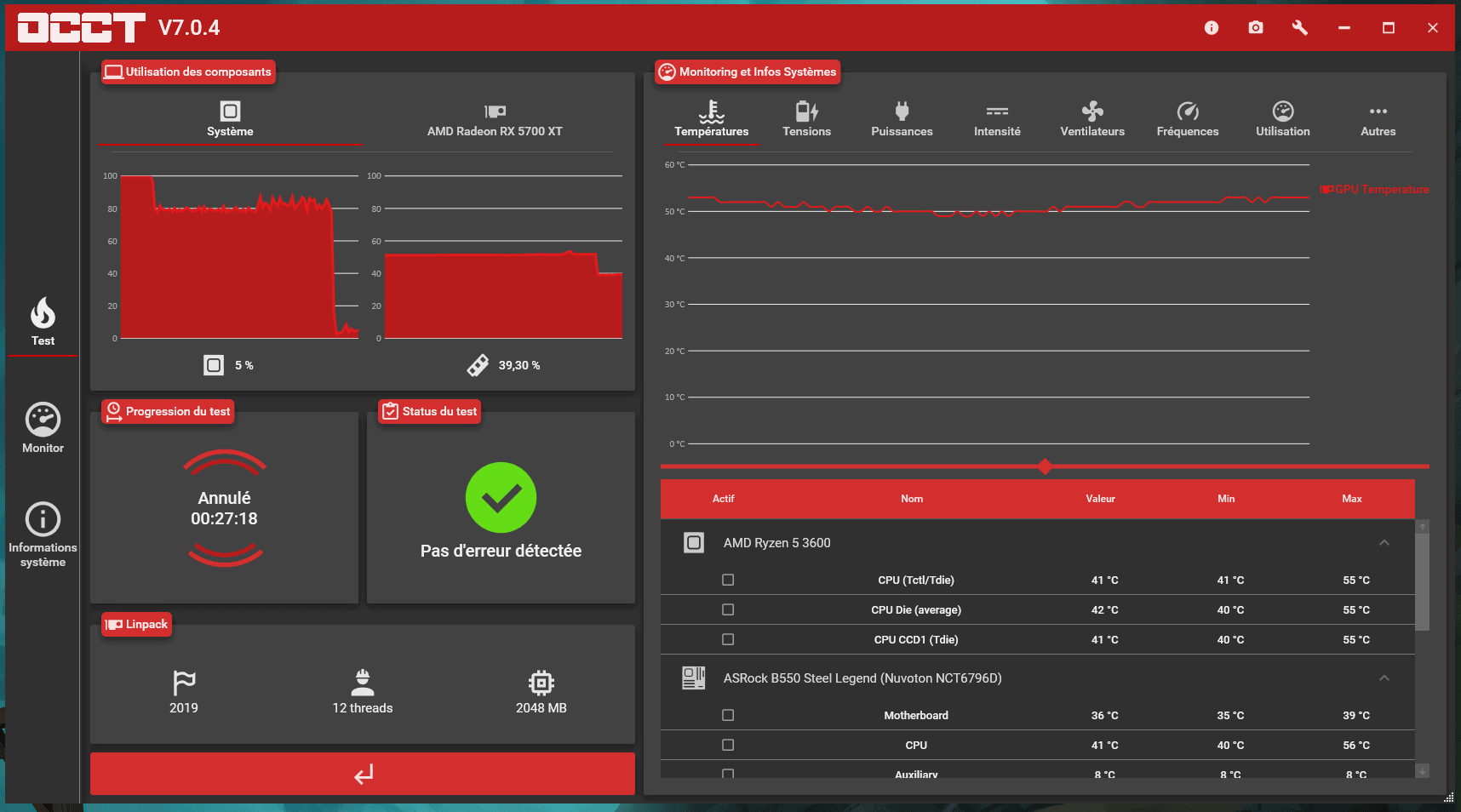
Task: Switch to the Tensions tab
Action: click(x=807, y=121)
